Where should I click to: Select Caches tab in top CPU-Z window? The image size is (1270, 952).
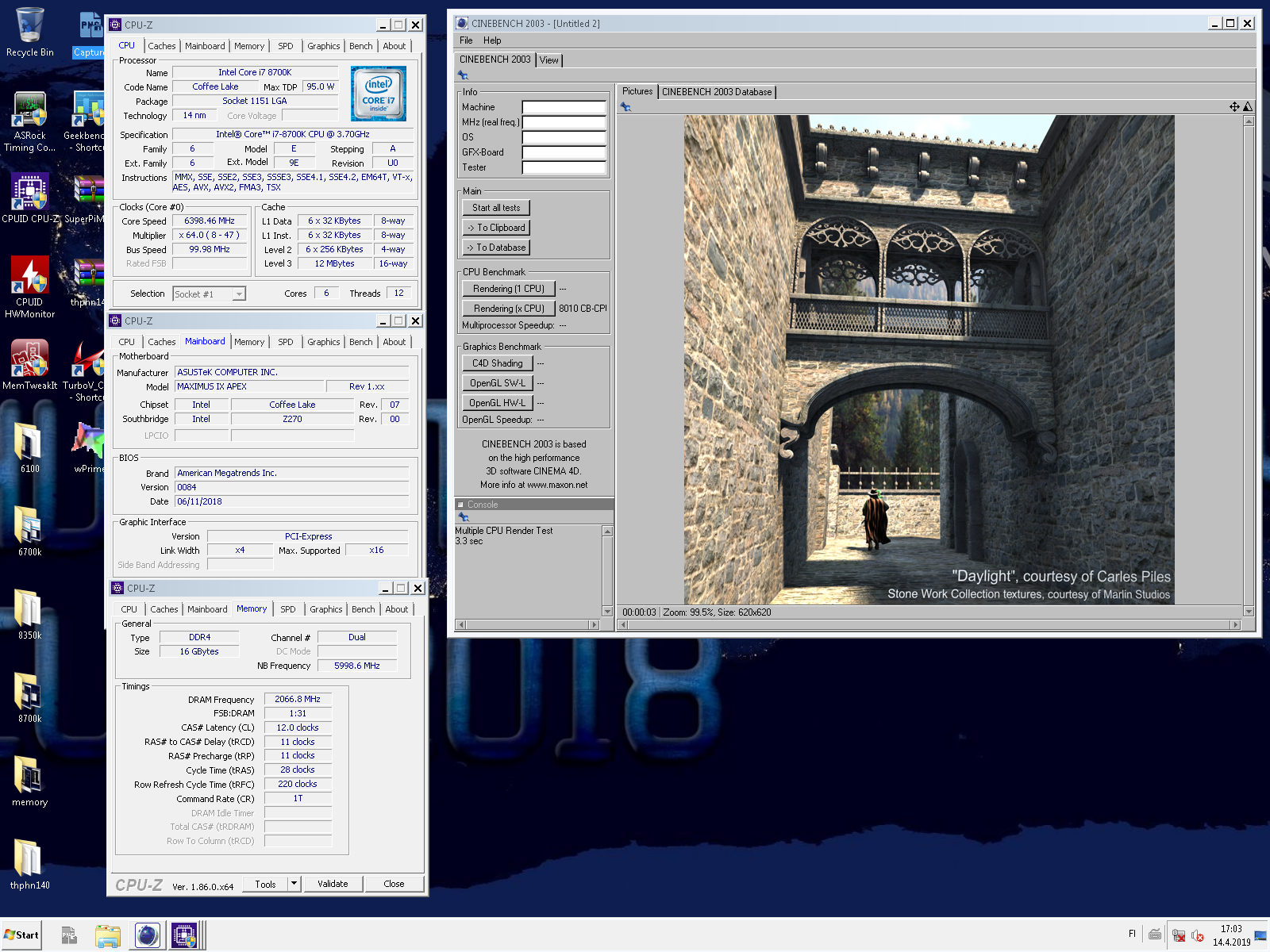tap(162, 46)
